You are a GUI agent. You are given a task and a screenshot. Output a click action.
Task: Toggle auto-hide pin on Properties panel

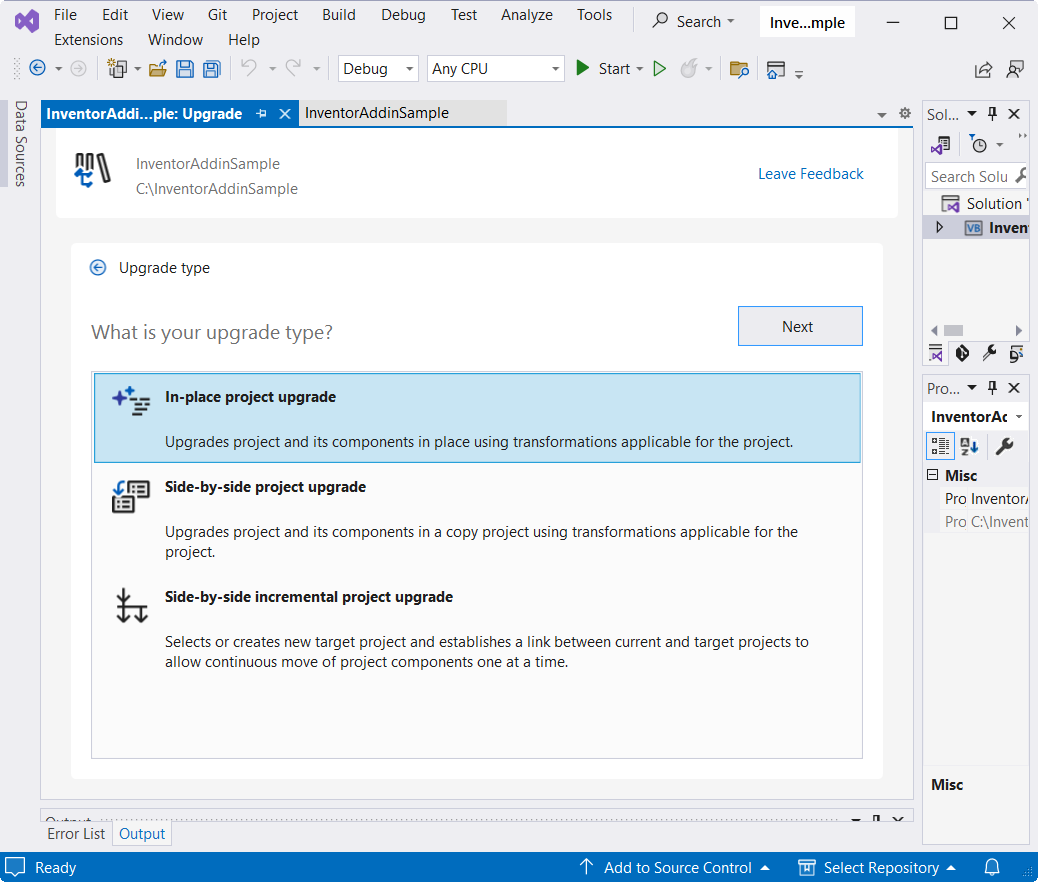[x=992, y=387]
